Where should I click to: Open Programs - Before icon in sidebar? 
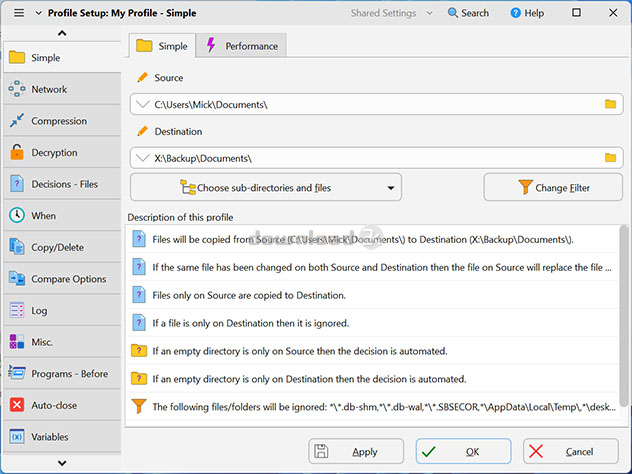[x=17, y=373]
